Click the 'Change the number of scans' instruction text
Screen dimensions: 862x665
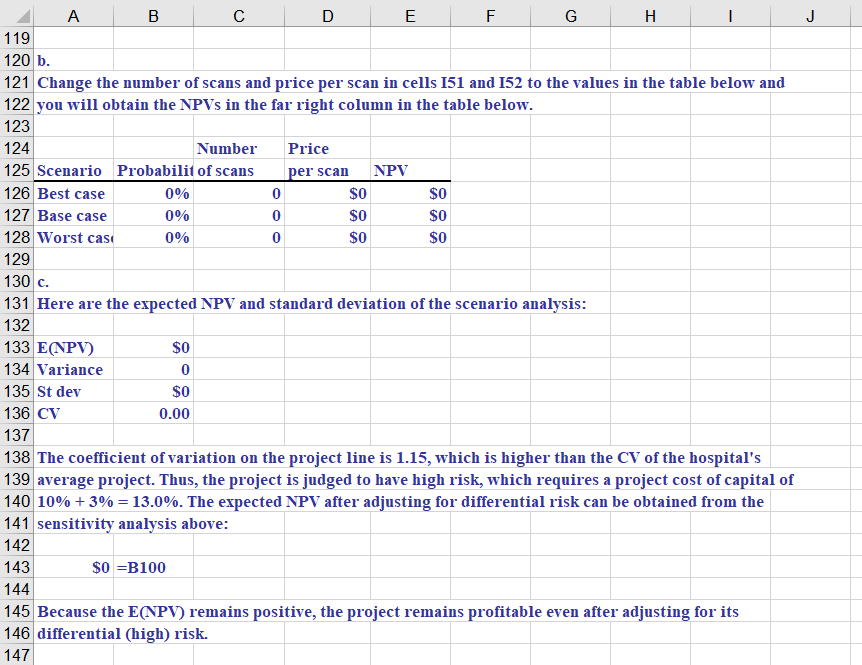411,82
